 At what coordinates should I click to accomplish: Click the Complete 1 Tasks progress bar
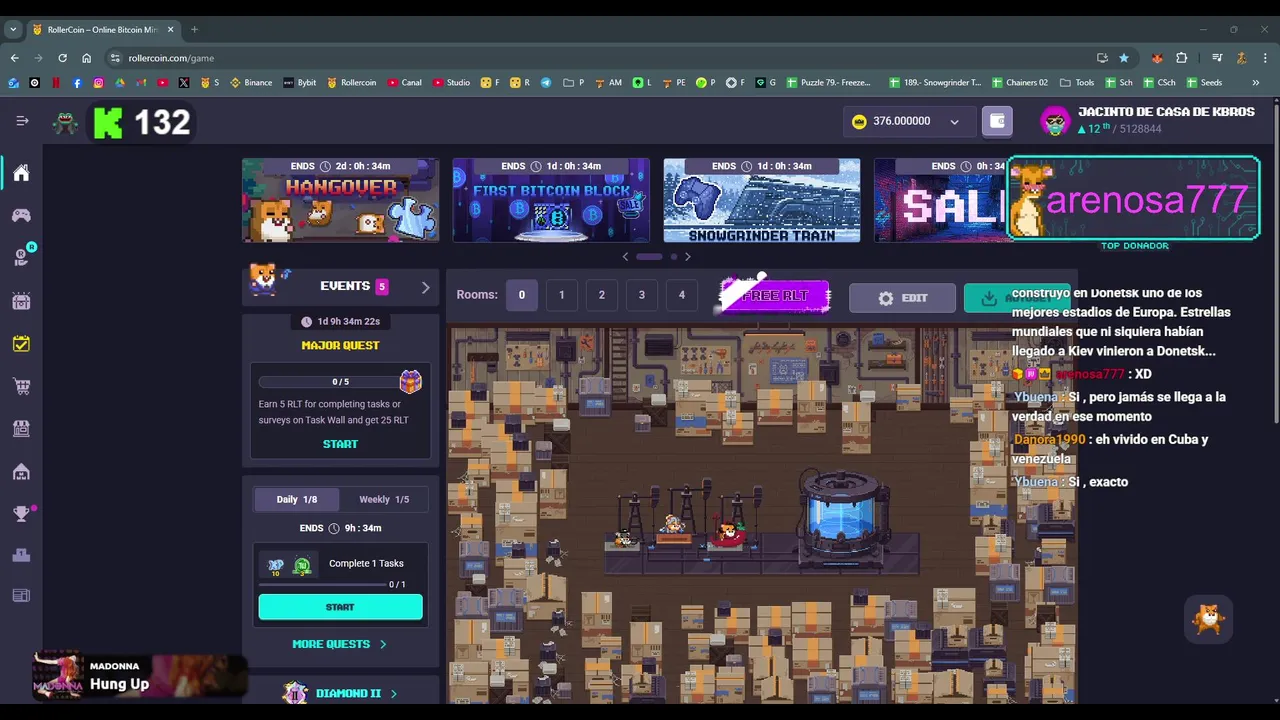click(x=323, y=584)
